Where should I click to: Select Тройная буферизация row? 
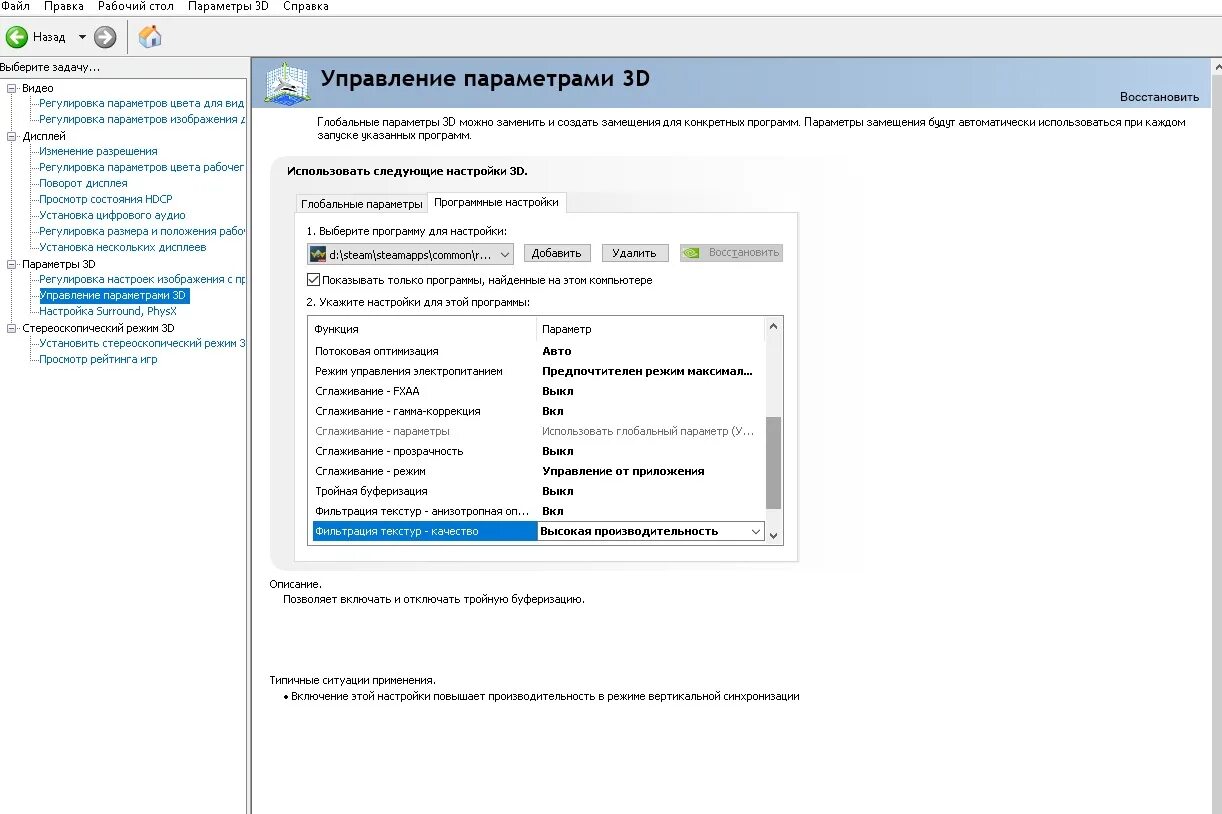538,491
